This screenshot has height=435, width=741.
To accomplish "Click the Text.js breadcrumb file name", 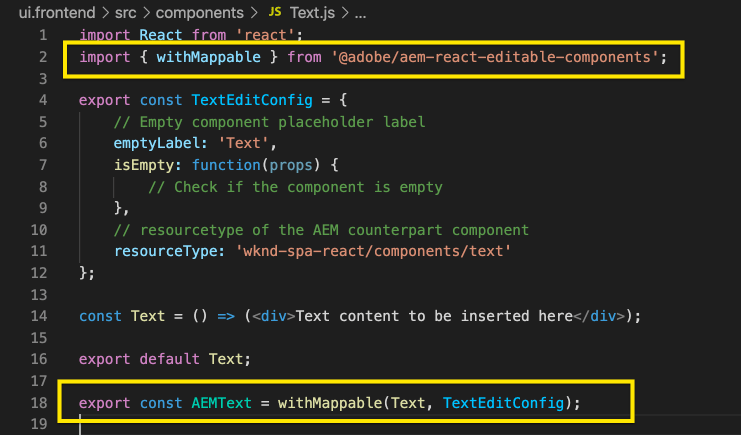I will click(x=312, y=14).
